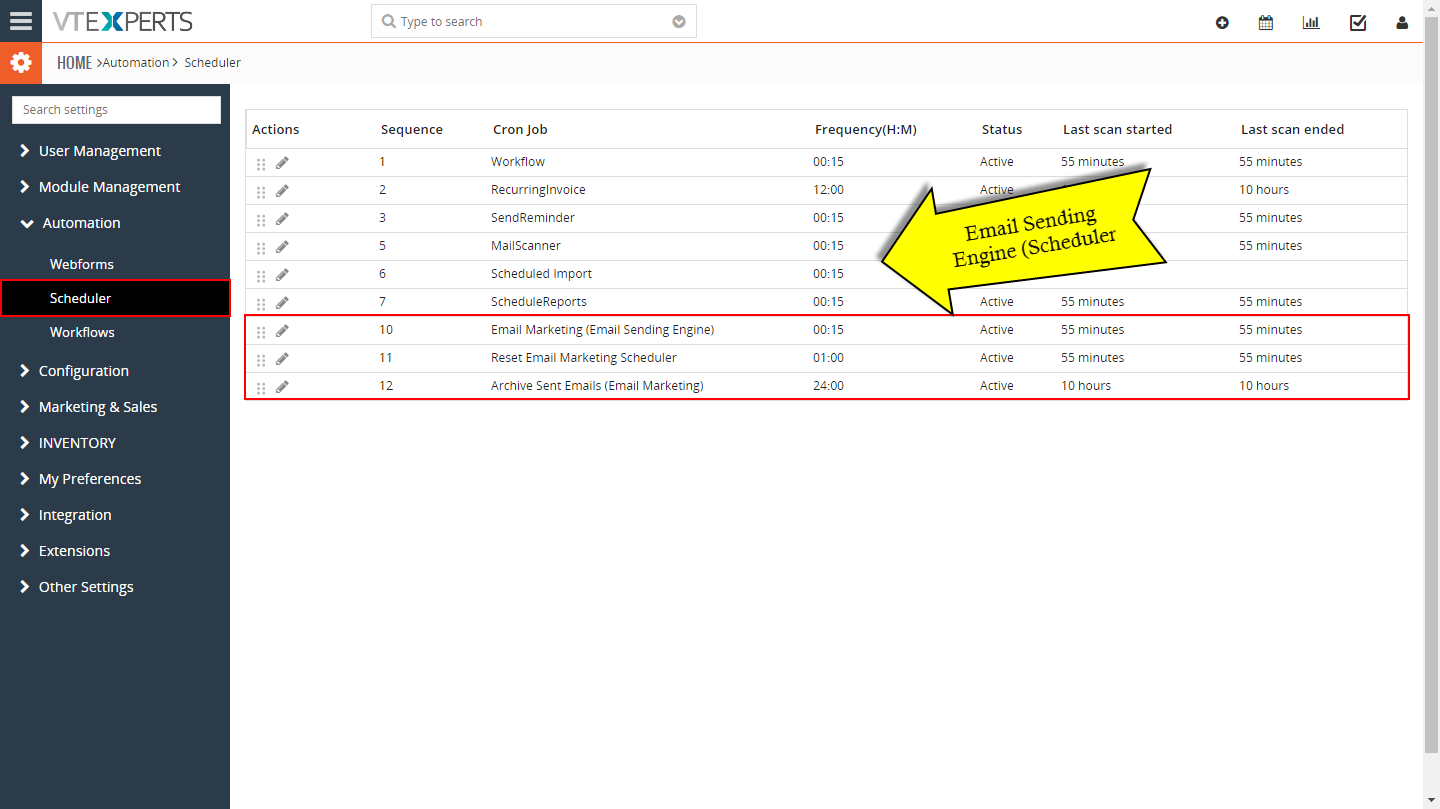Screen dimensions: 1440x809
Task: Edit Reset Email Marketing Scheduler pencil icon
Action: pyautogui.click(x=282, y=359)
